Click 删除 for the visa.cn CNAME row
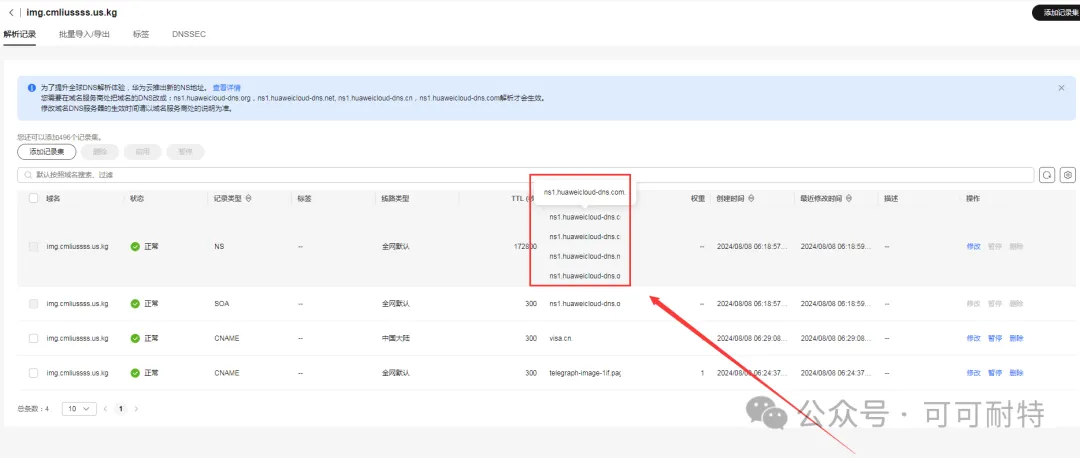 (1016, 338)
